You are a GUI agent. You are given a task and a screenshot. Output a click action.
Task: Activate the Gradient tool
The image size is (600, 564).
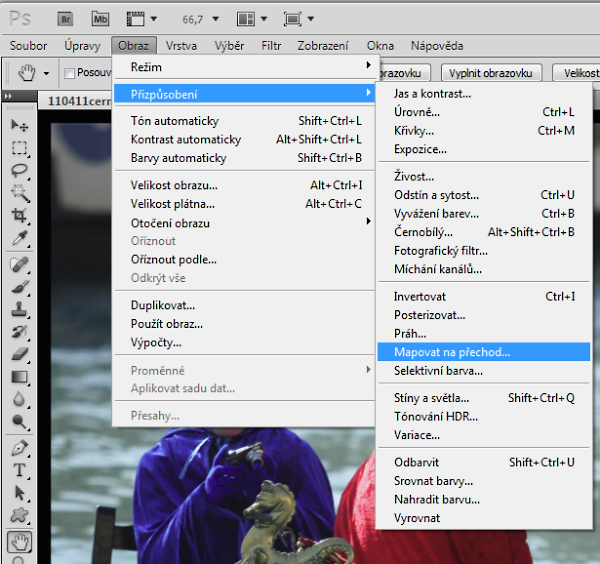coord(19,377)
